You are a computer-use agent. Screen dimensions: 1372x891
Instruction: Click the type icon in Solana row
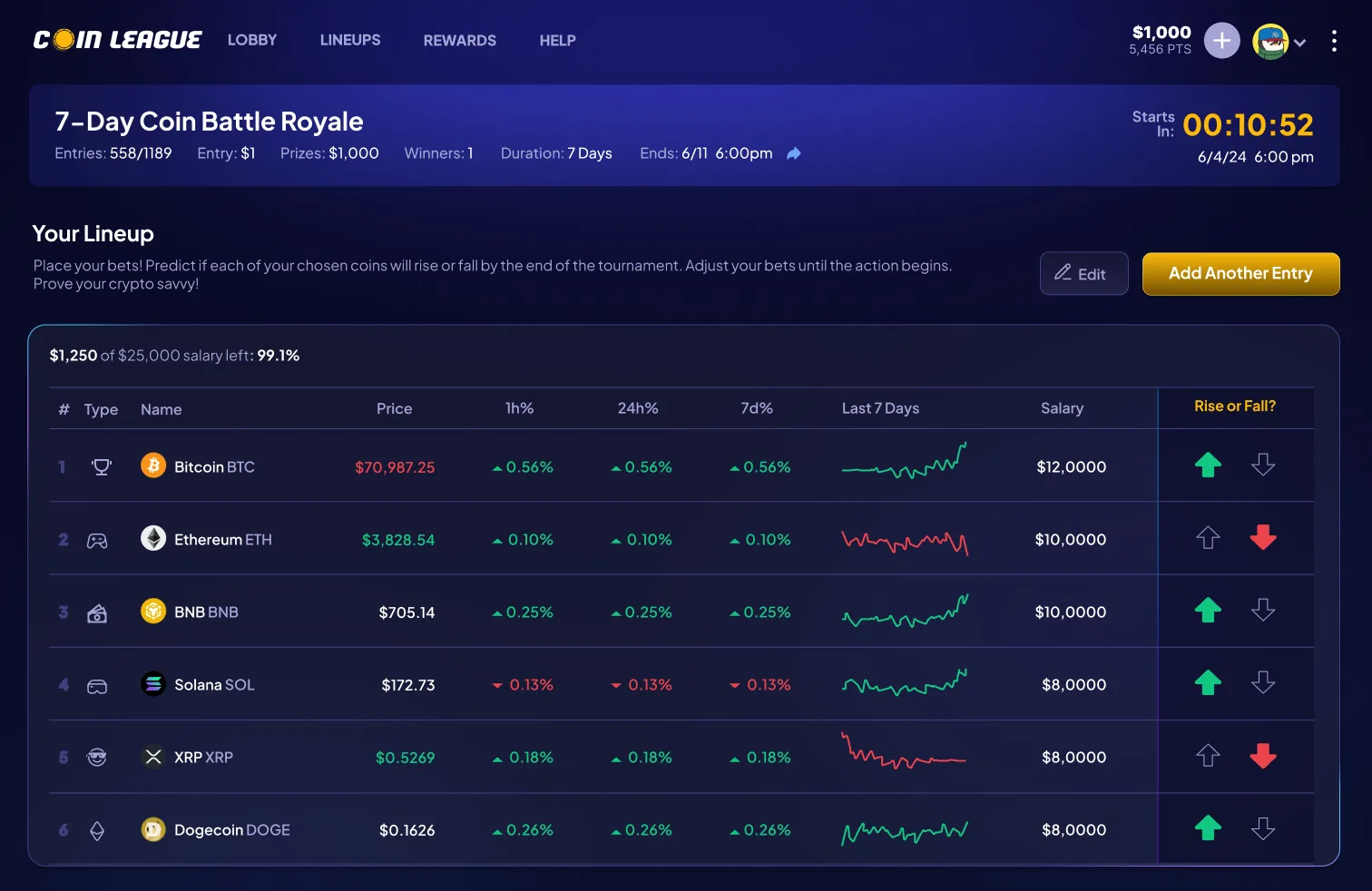97,687
